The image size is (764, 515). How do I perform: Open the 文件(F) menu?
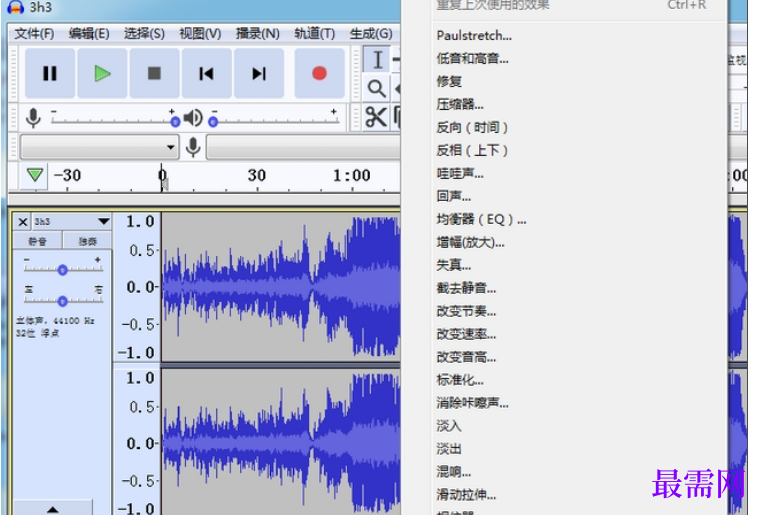(x=34, y=33)
